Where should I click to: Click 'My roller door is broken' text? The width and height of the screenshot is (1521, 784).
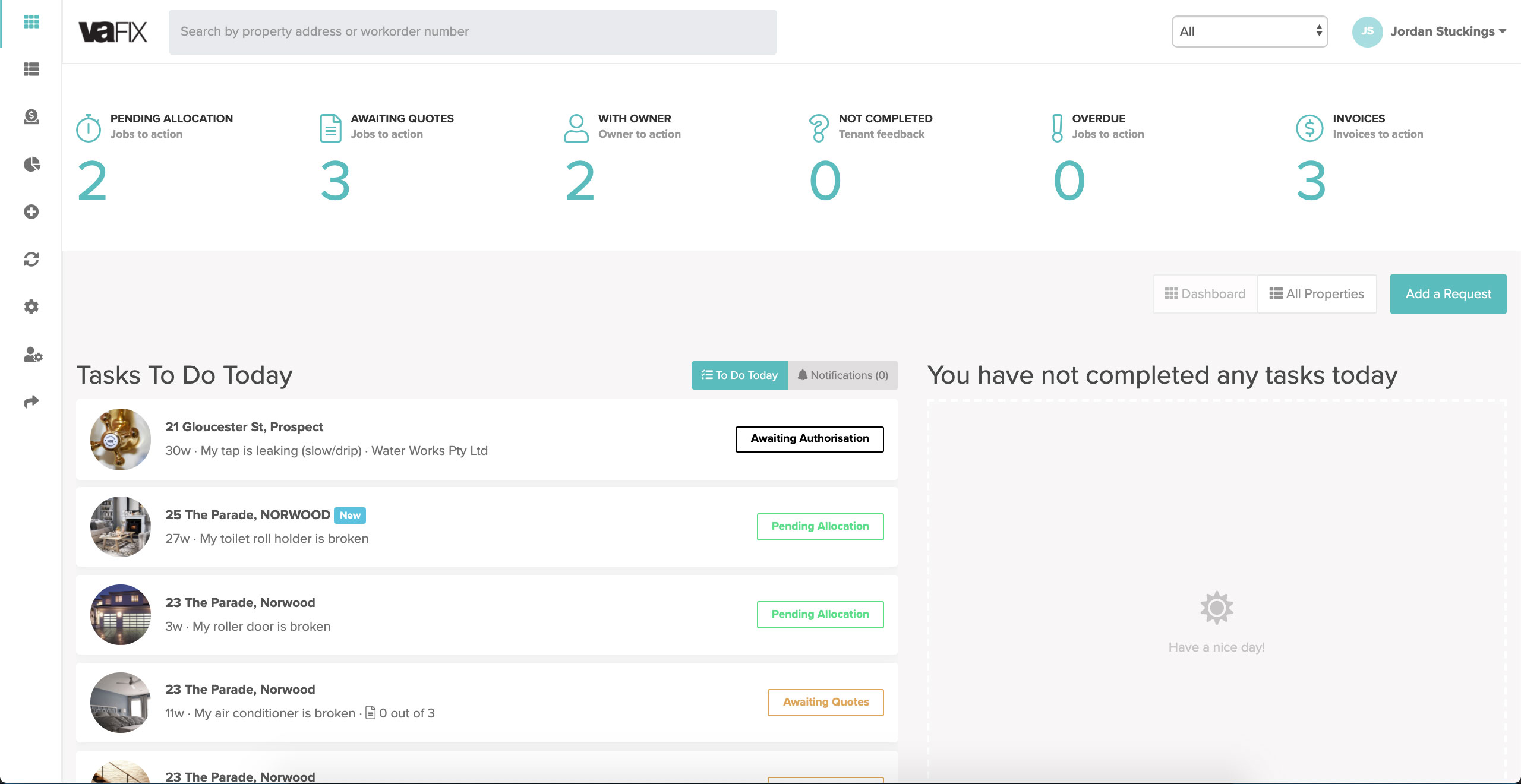261,627
